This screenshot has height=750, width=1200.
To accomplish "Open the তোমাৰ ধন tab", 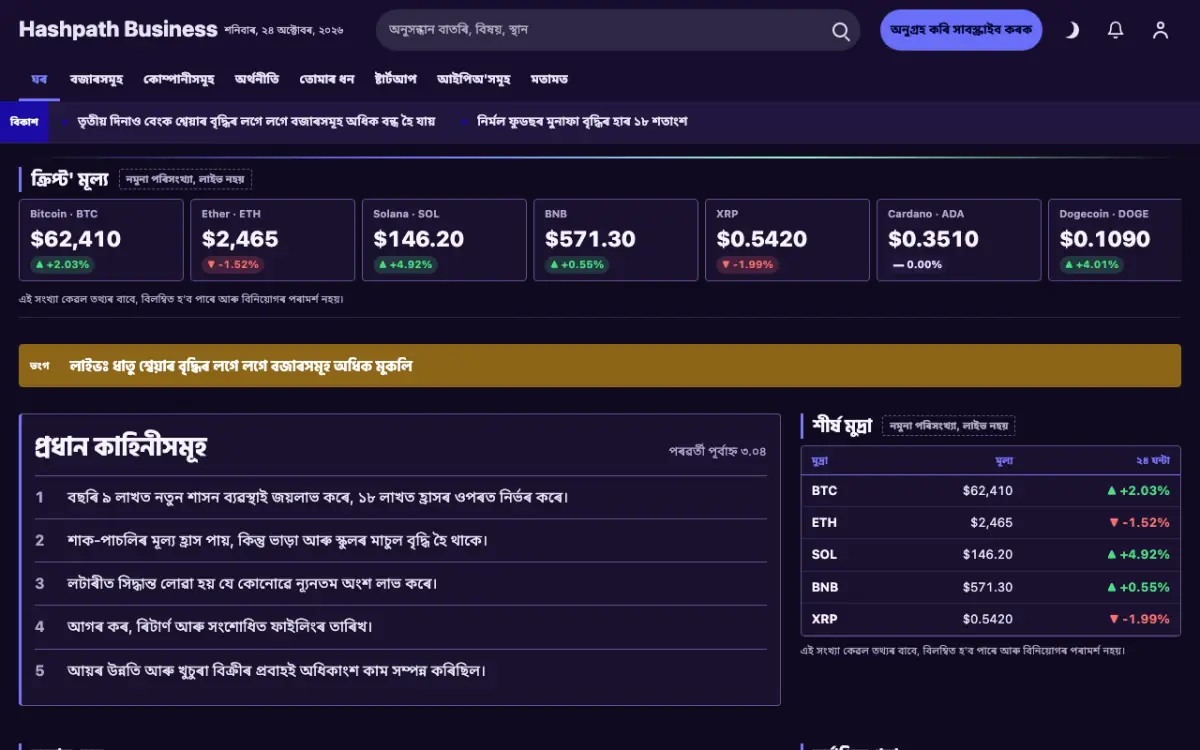I will [327, 79].
